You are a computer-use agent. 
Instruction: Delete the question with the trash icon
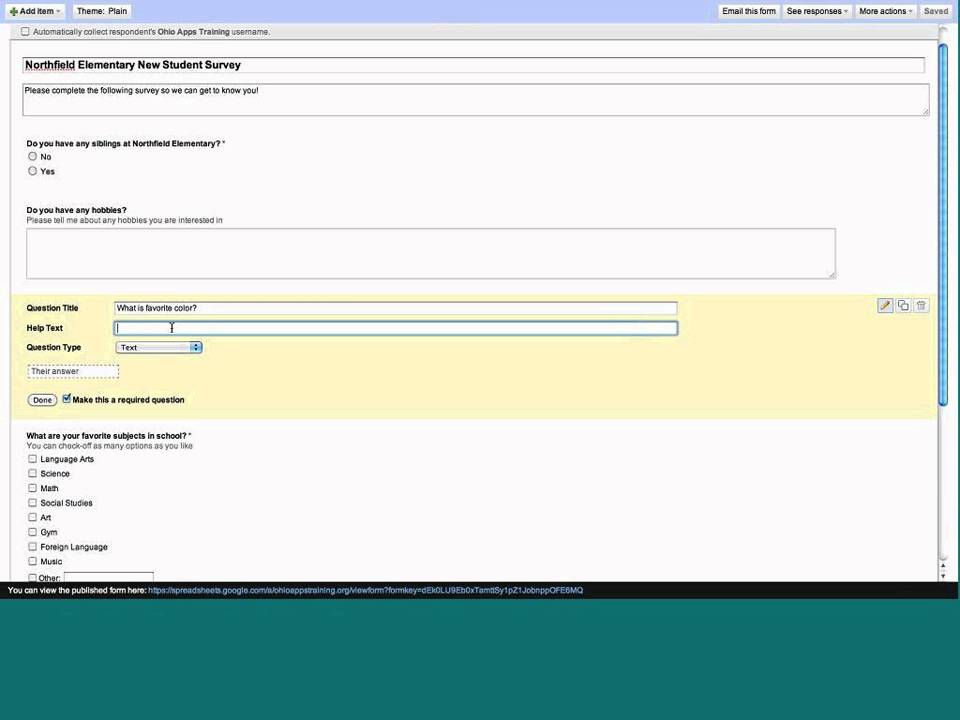point(921,306)
